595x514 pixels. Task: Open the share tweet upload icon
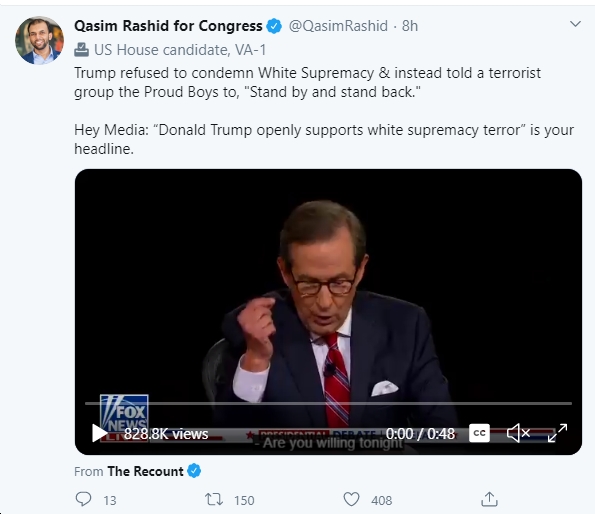coord(490,499)
